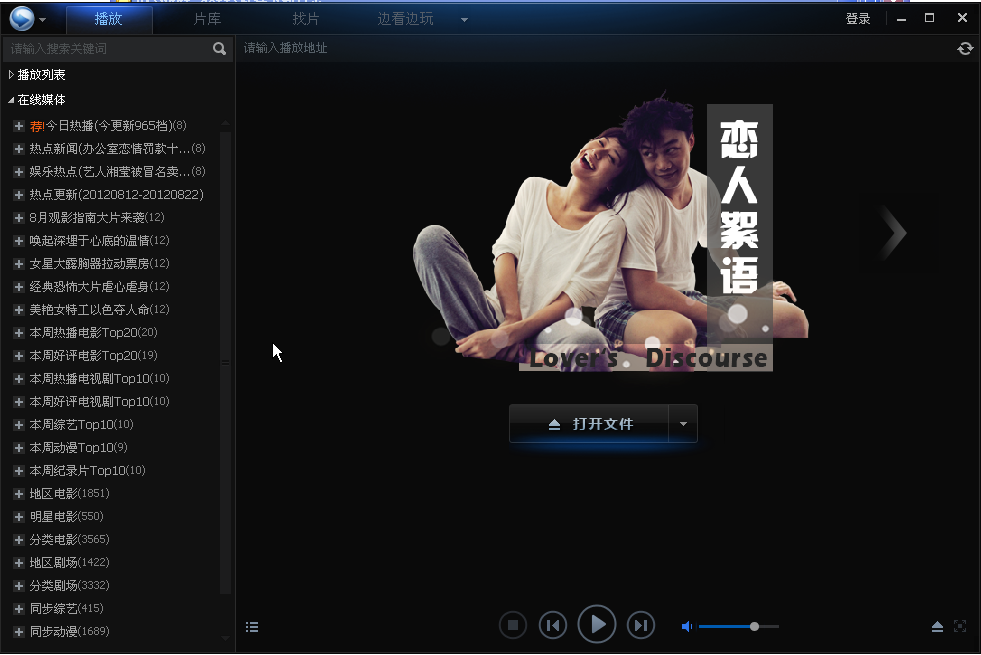Mute with the speaker icon
Viewport: 981px width, 655px height.
(x=687, y=626)
